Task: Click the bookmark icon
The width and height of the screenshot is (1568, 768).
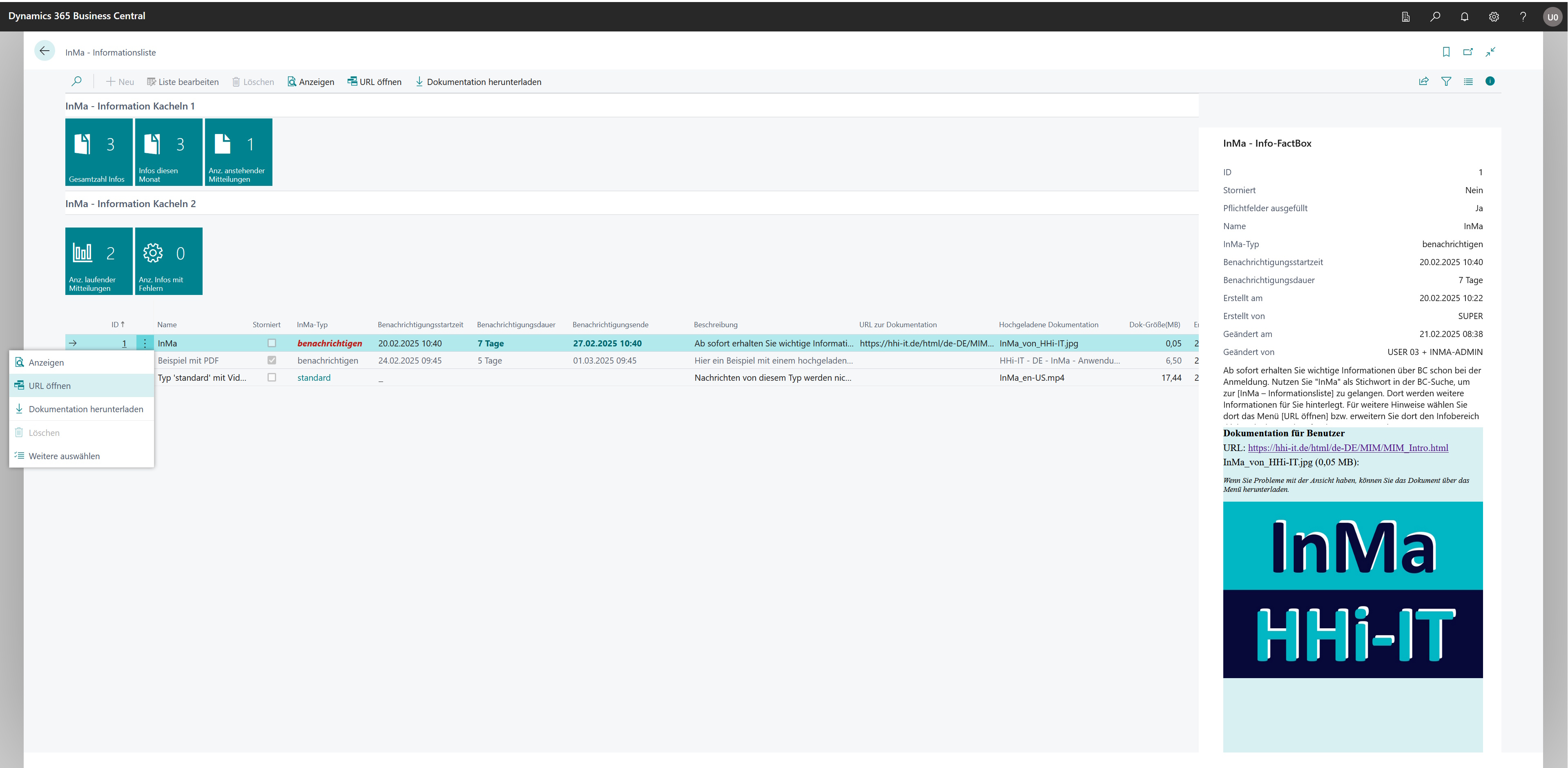Action: pos(1446,52)
